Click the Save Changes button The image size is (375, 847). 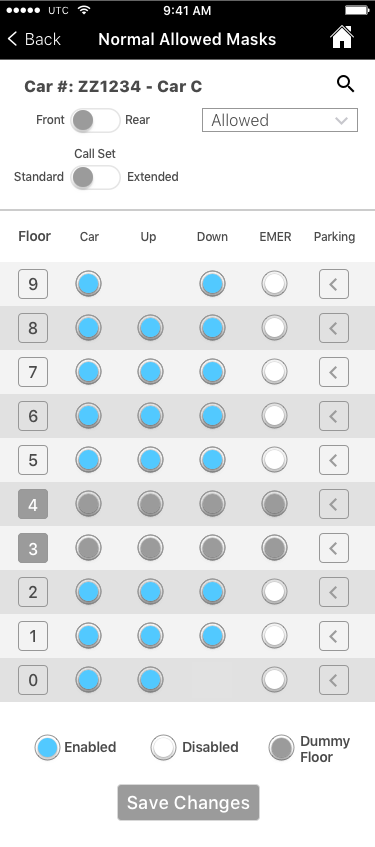pos(189,803)
